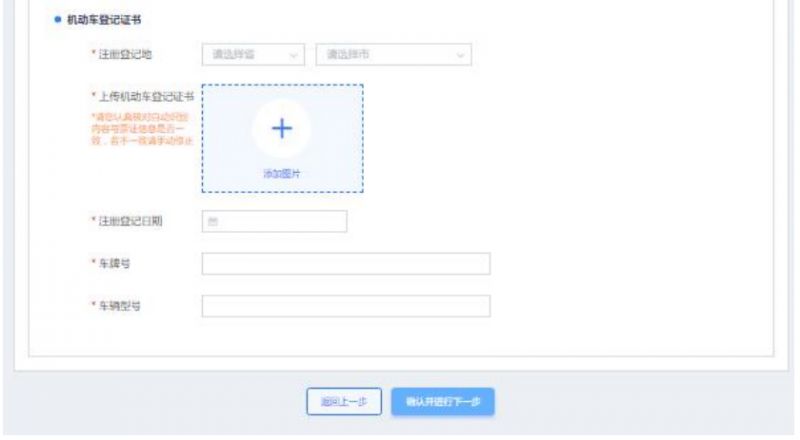The height and width of the screenshot is (440, 800).
Task: Click the 车牌号 label text
Action: pos(114,263)
